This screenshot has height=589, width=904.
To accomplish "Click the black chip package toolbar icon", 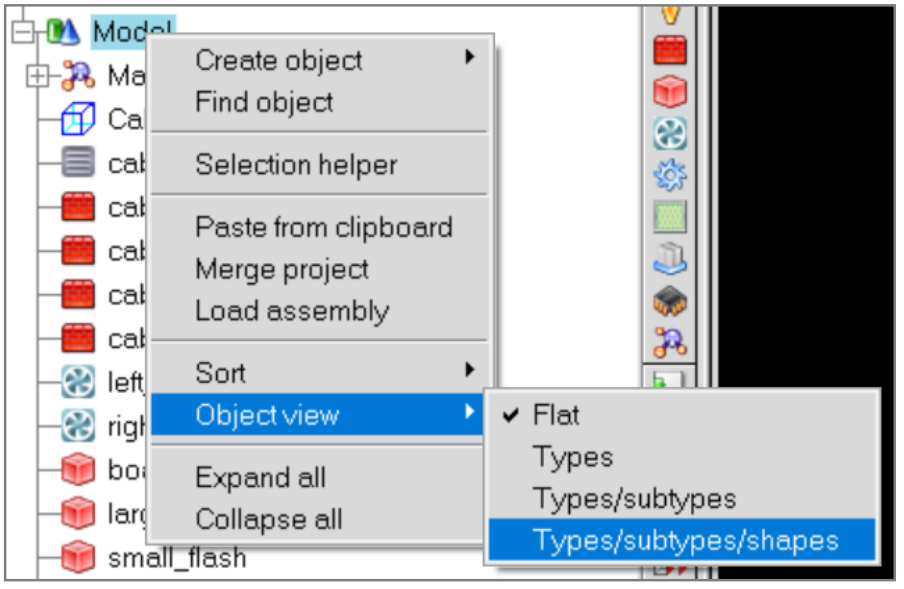I will (670, 301).
